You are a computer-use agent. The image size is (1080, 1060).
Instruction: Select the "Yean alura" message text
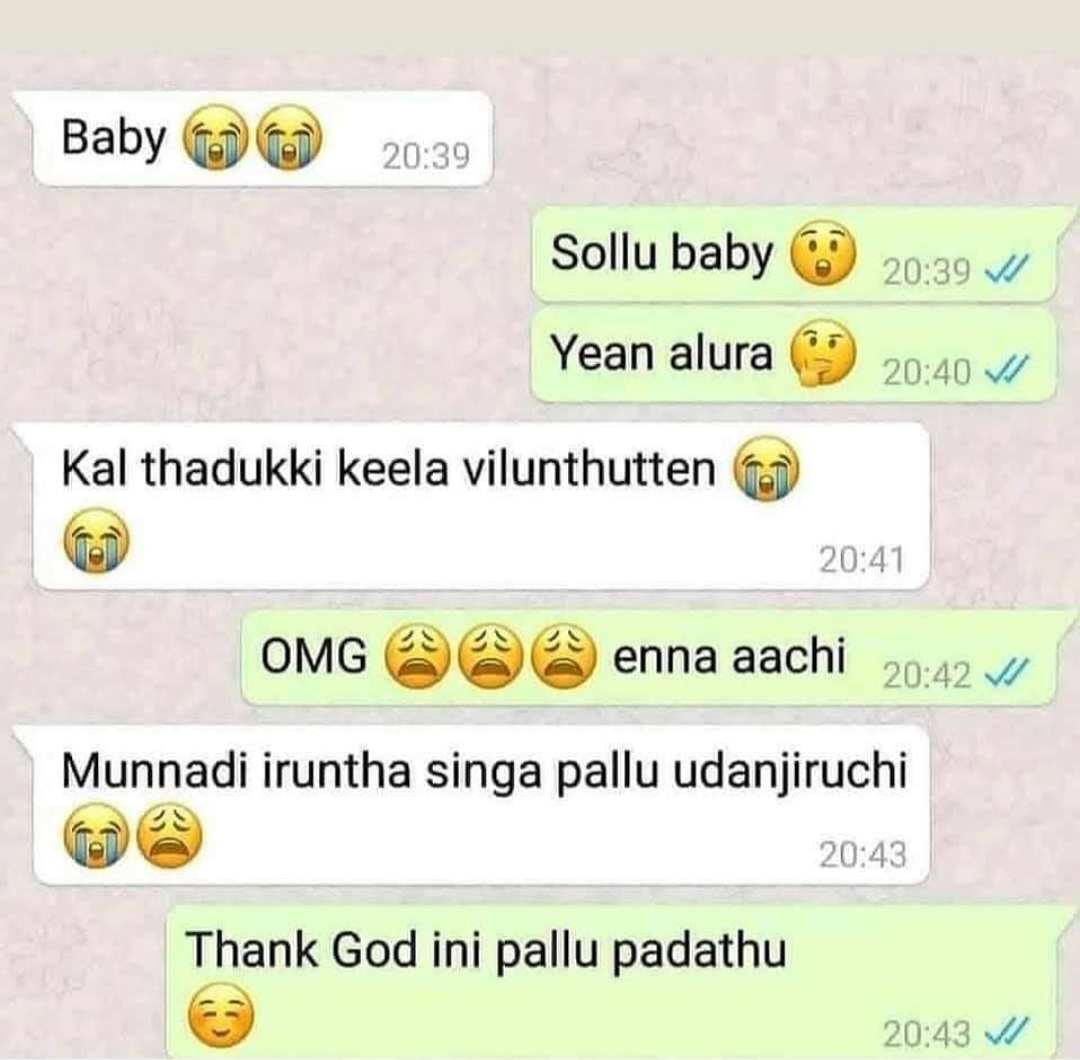tap(661, 354)
